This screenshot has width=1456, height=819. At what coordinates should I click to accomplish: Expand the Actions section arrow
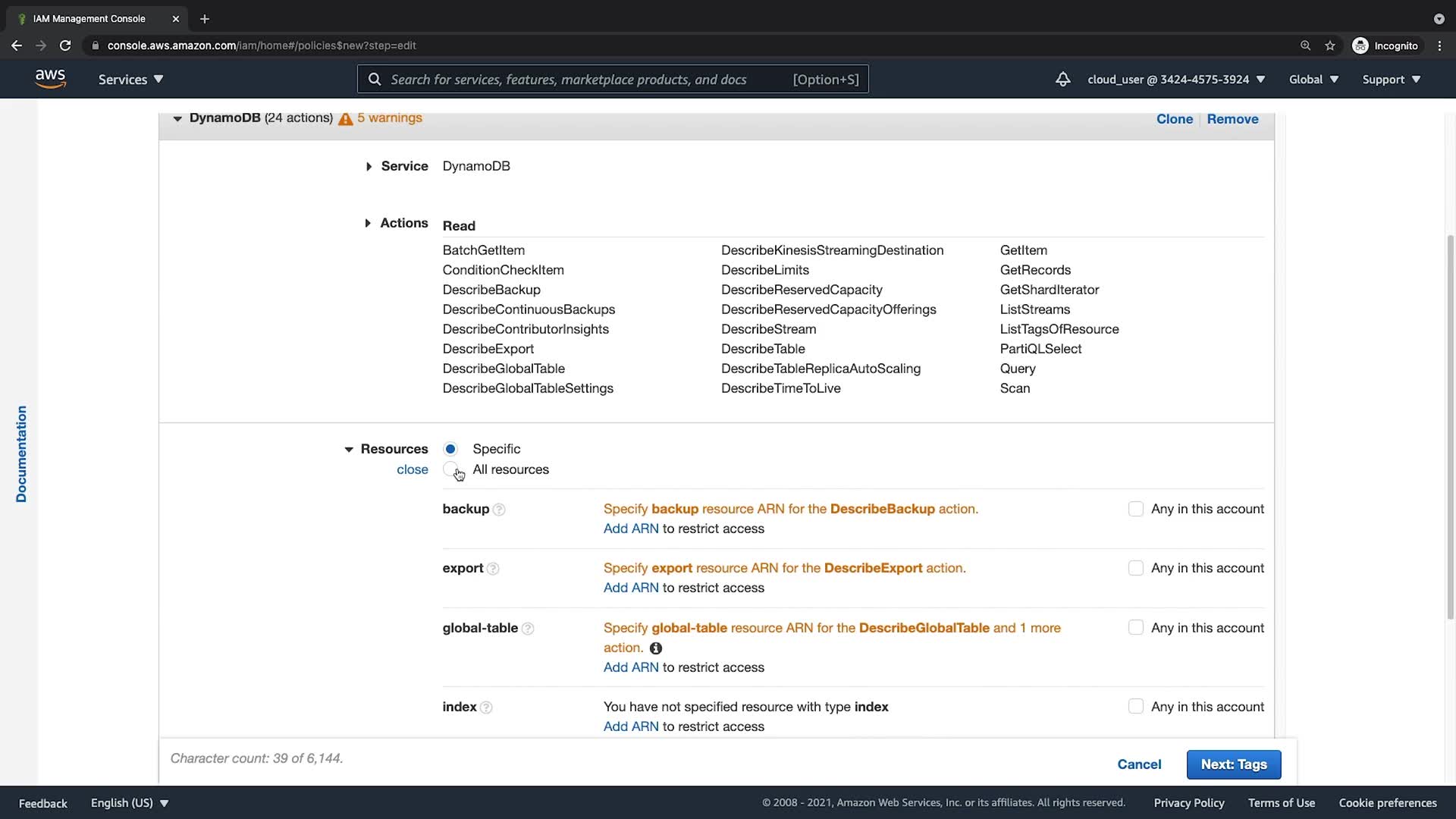[x=368, y=223]
